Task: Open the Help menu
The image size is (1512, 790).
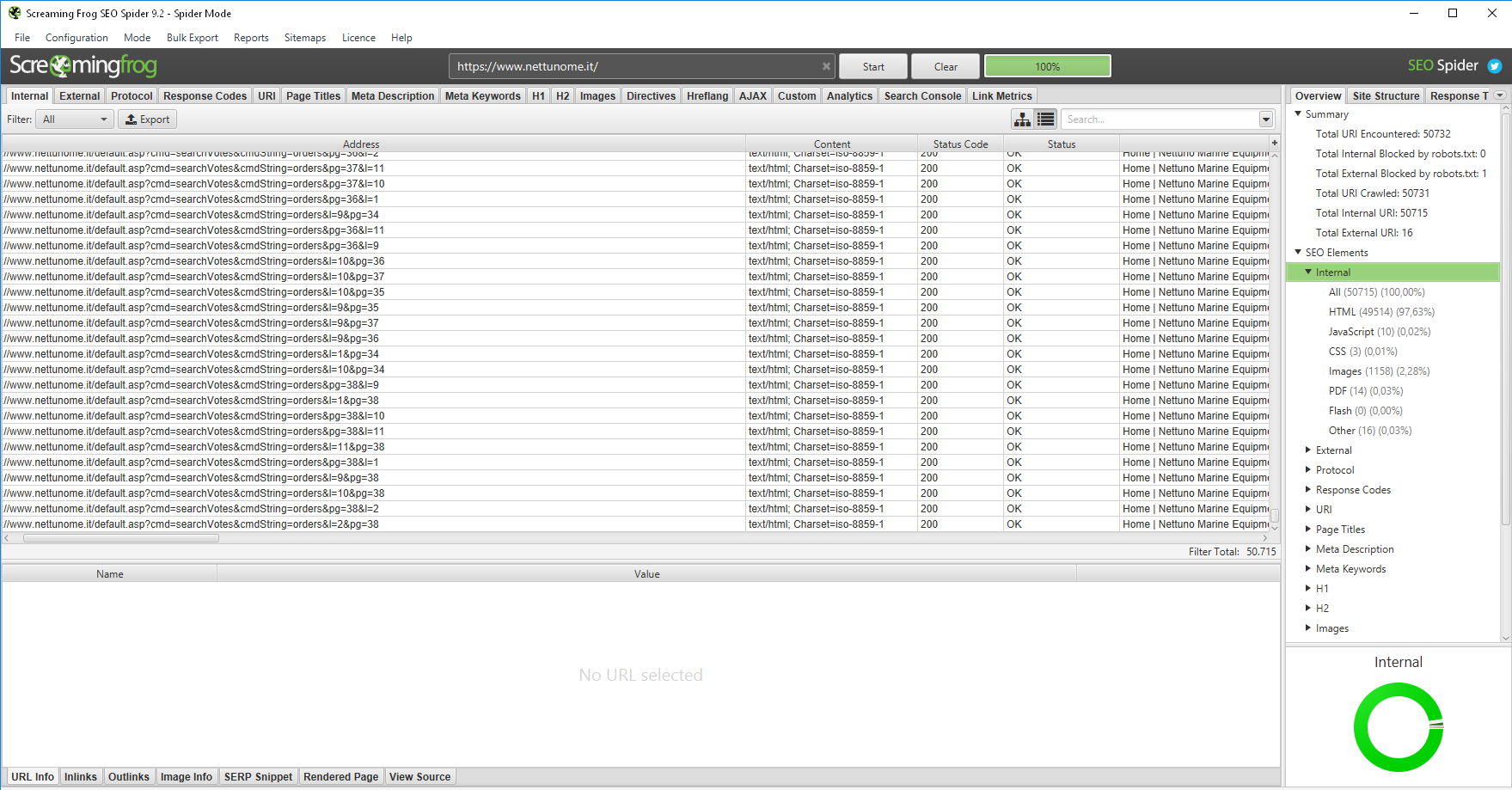Action: [x=401, y=38]
